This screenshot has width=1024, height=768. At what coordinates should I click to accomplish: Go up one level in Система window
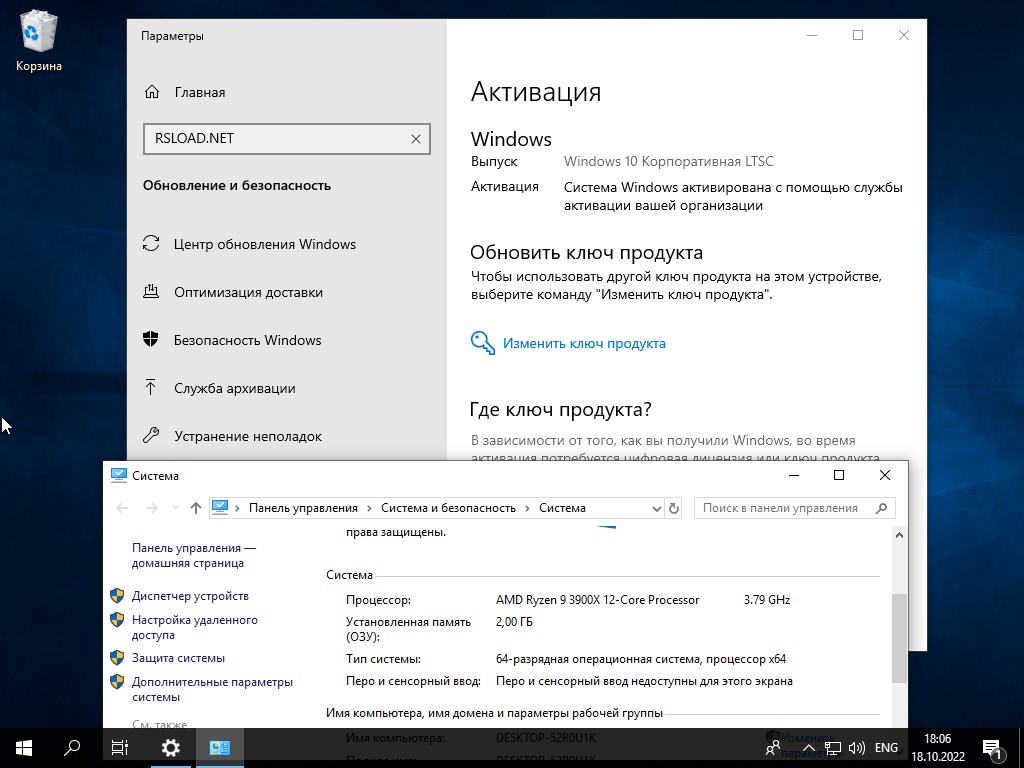click(195, 508)
